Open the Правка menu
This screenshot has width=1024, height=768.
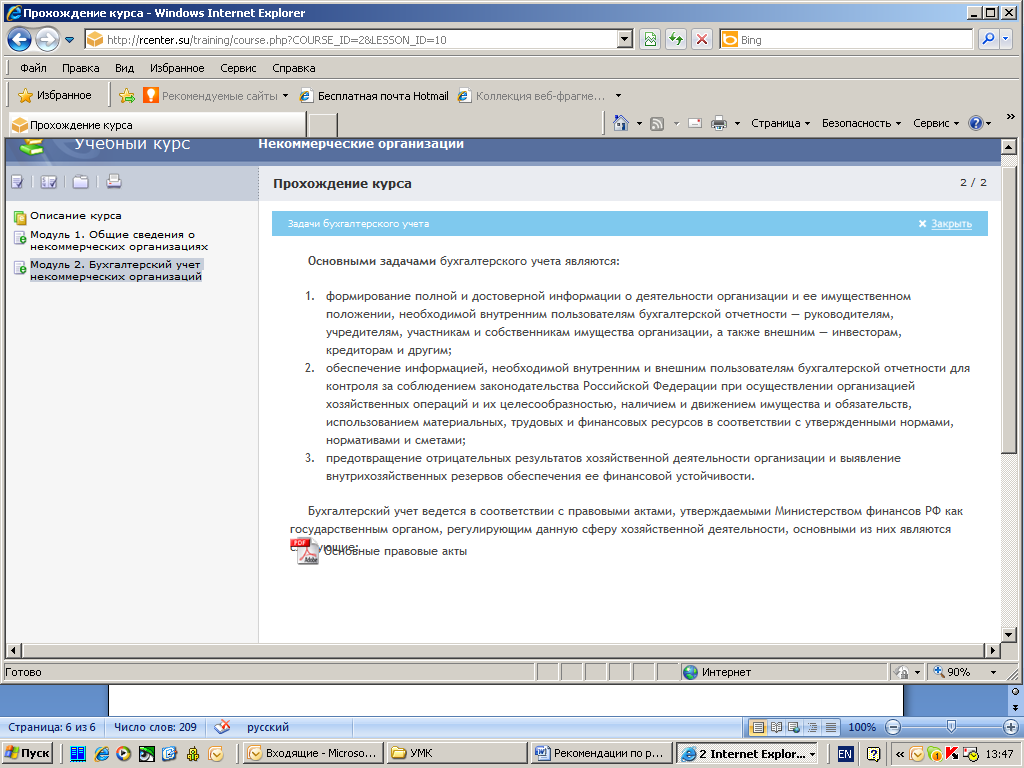[80, 68]
